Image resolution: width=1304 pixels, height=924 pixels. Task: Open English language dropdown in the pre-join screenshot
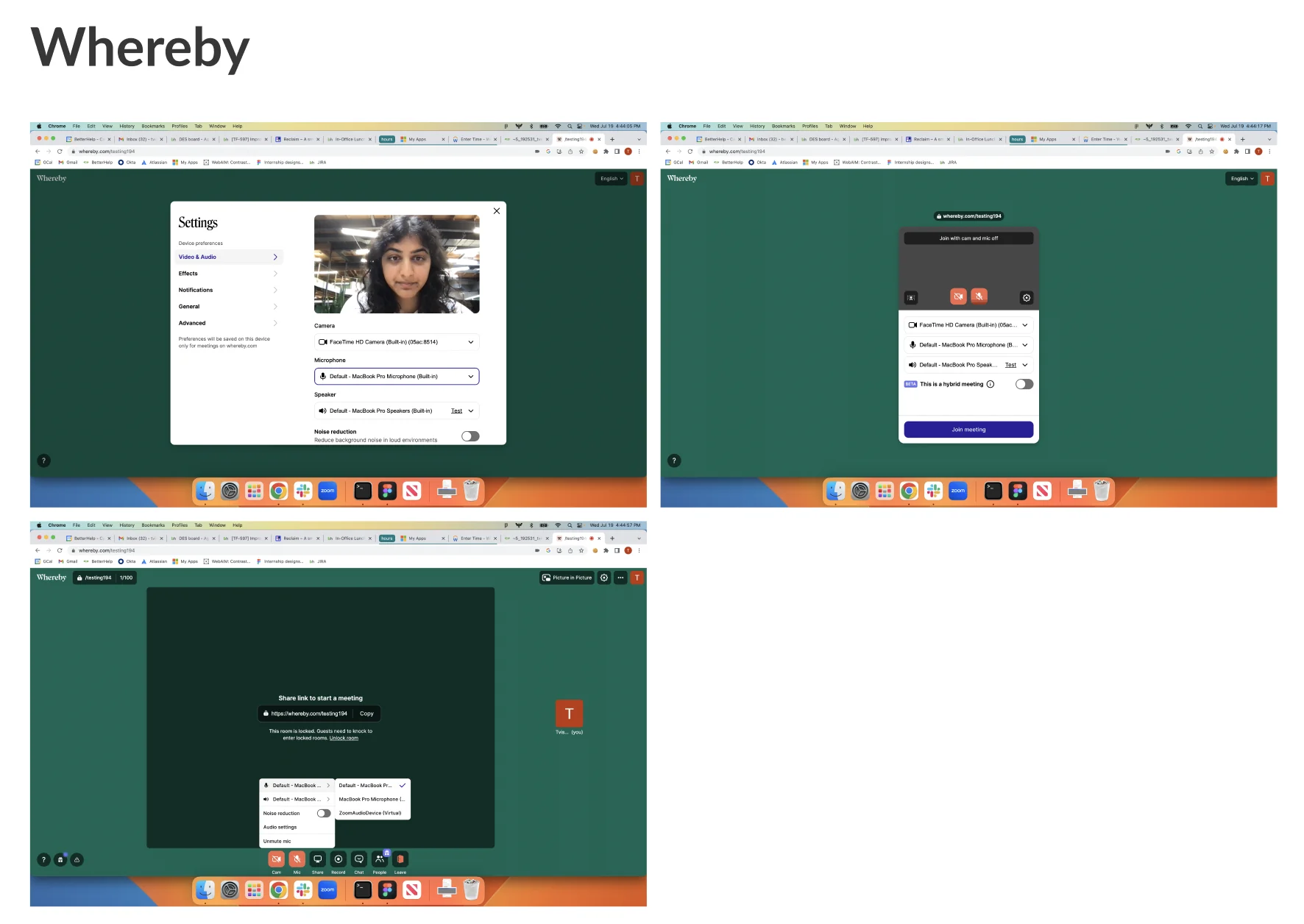[1242, 179]
